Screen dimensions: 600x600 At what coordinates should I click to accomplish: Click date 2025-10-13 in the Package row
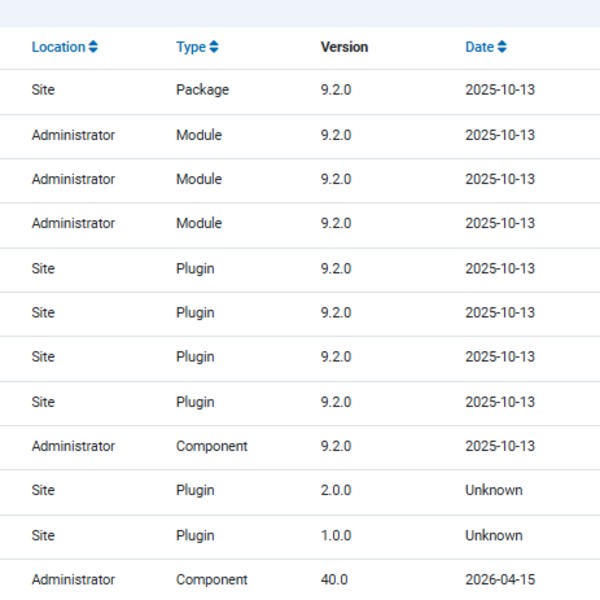click(x=500, y=90)
